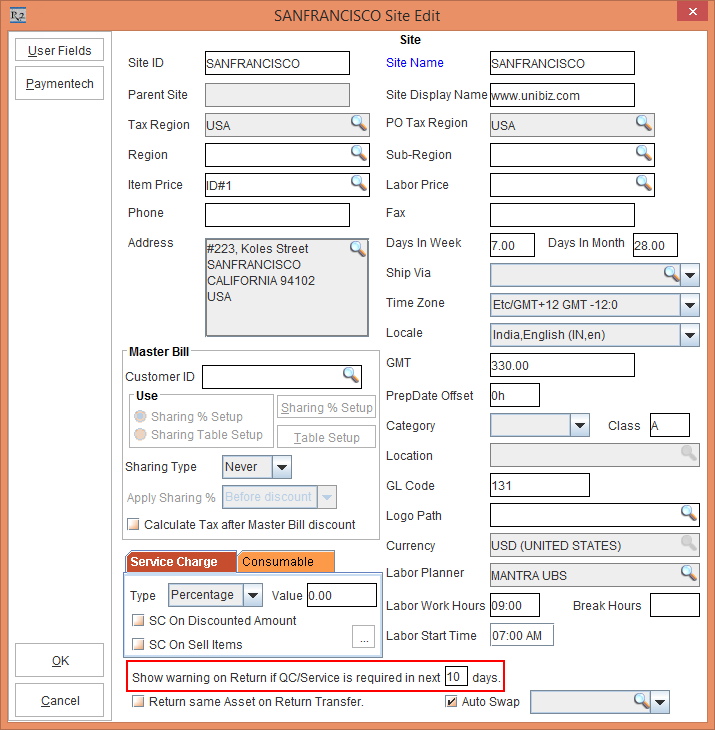Click the User Fields button

click(59, 50)
